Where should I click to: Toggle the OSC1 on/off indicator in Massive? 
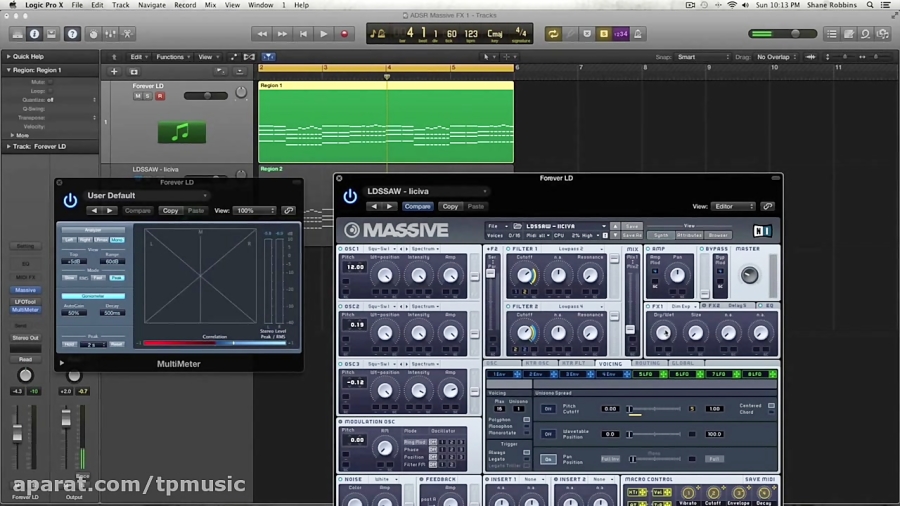pos(341,249)
